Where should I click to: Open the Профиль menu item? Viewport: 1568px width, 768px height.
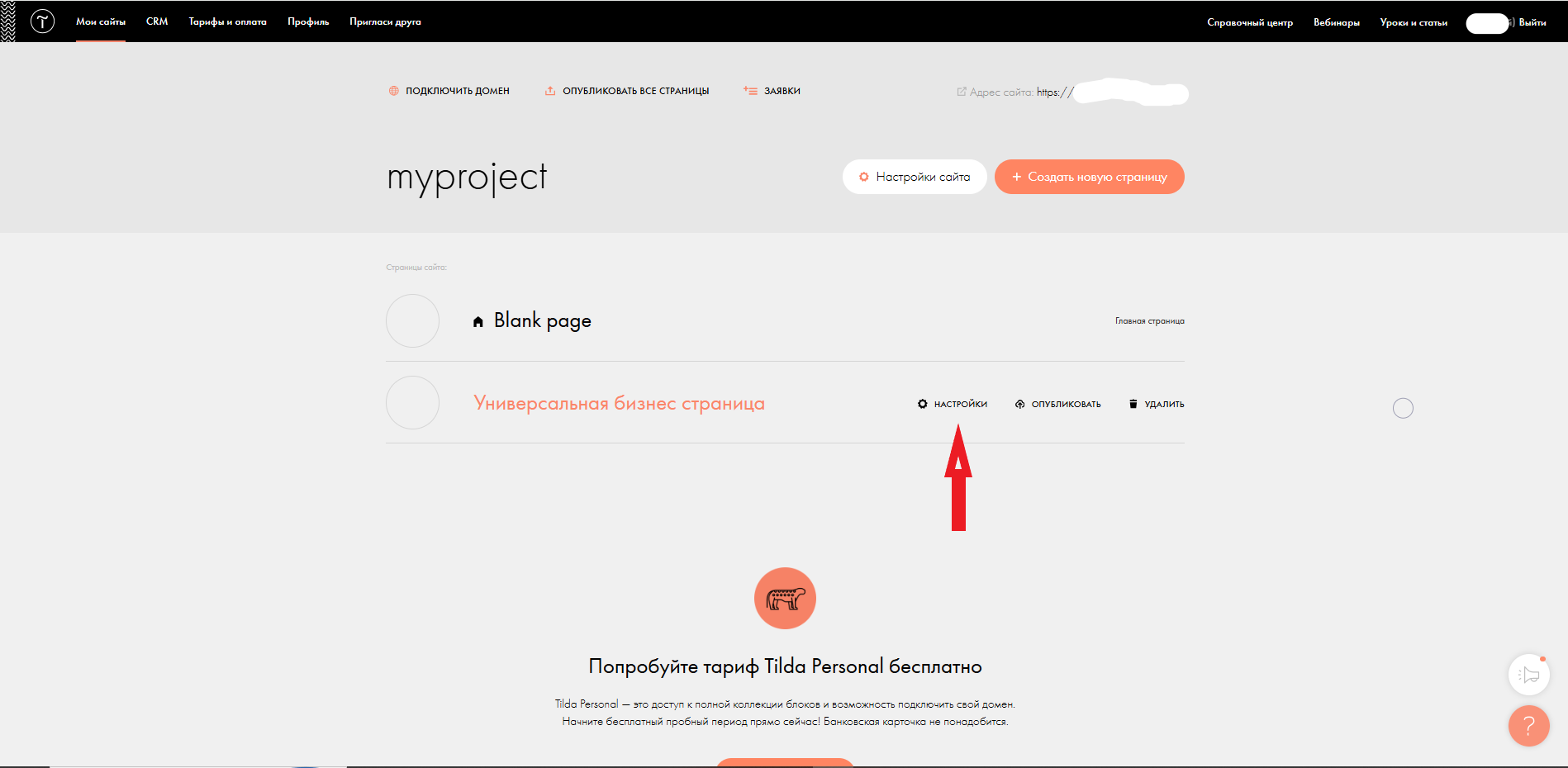click(x=308, y=22)
